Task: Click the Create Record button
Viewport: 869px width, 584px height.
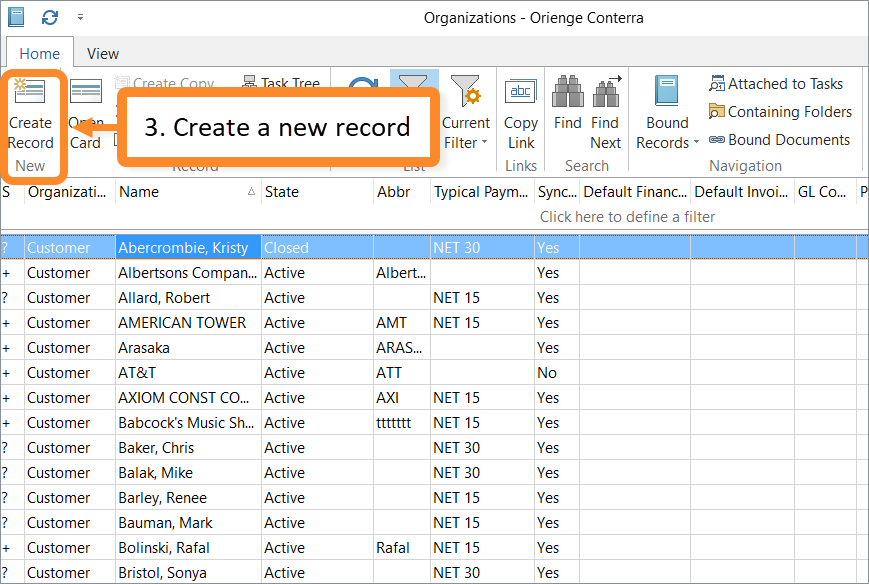Action: (x=30, y=115)
